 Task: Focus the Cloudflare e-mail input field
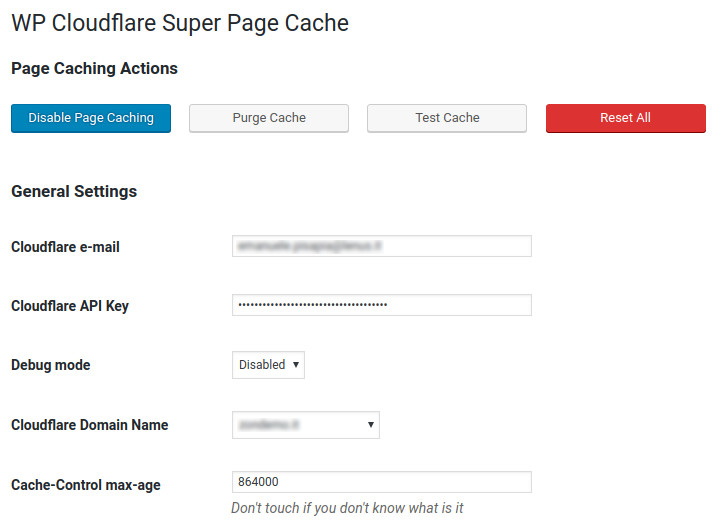tap(381, 246)
